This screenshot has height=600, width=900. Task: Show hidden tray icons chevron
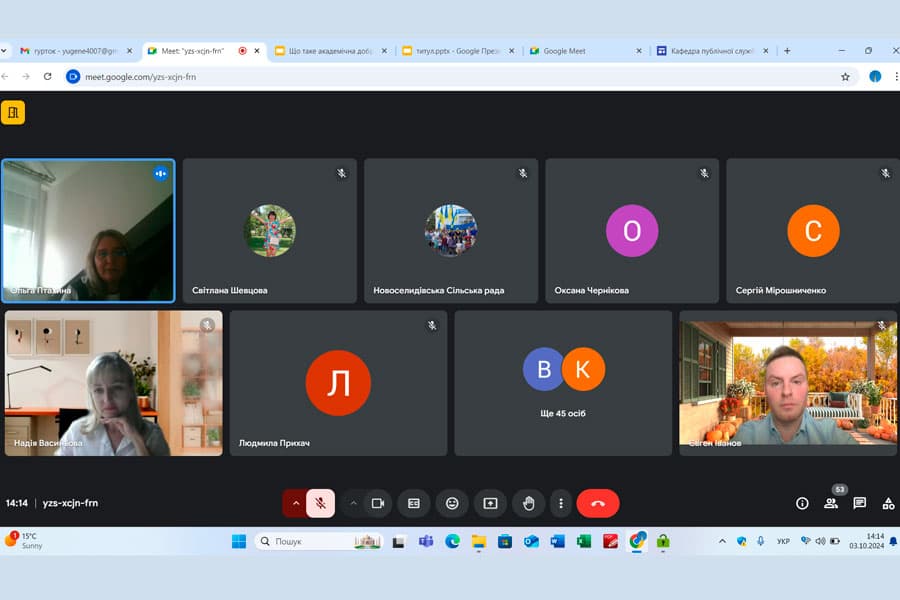[722, 541]
